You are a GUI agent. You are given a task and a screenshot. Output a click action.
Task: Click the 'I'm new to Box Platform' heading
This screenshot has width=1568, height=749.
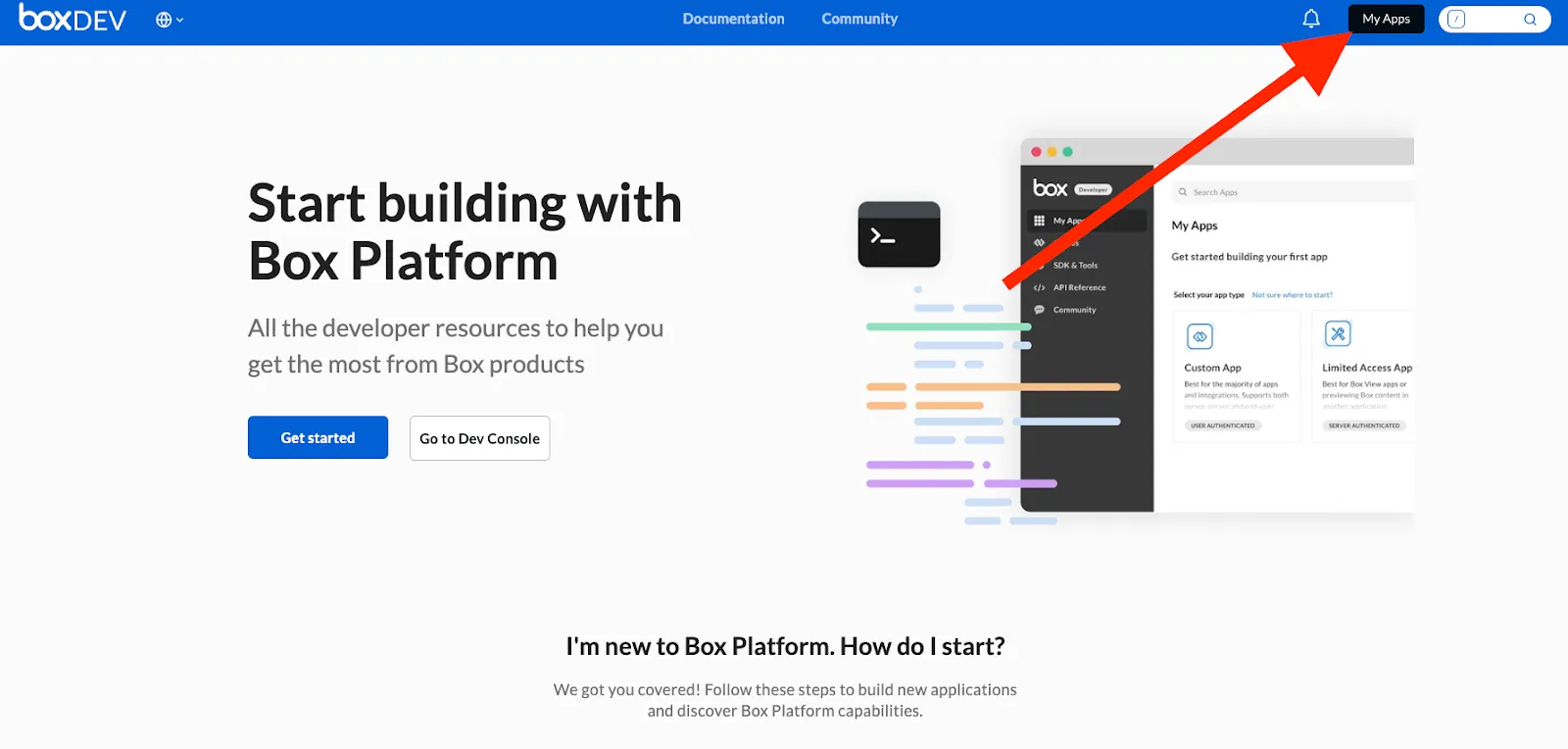(x=785, y=646)
